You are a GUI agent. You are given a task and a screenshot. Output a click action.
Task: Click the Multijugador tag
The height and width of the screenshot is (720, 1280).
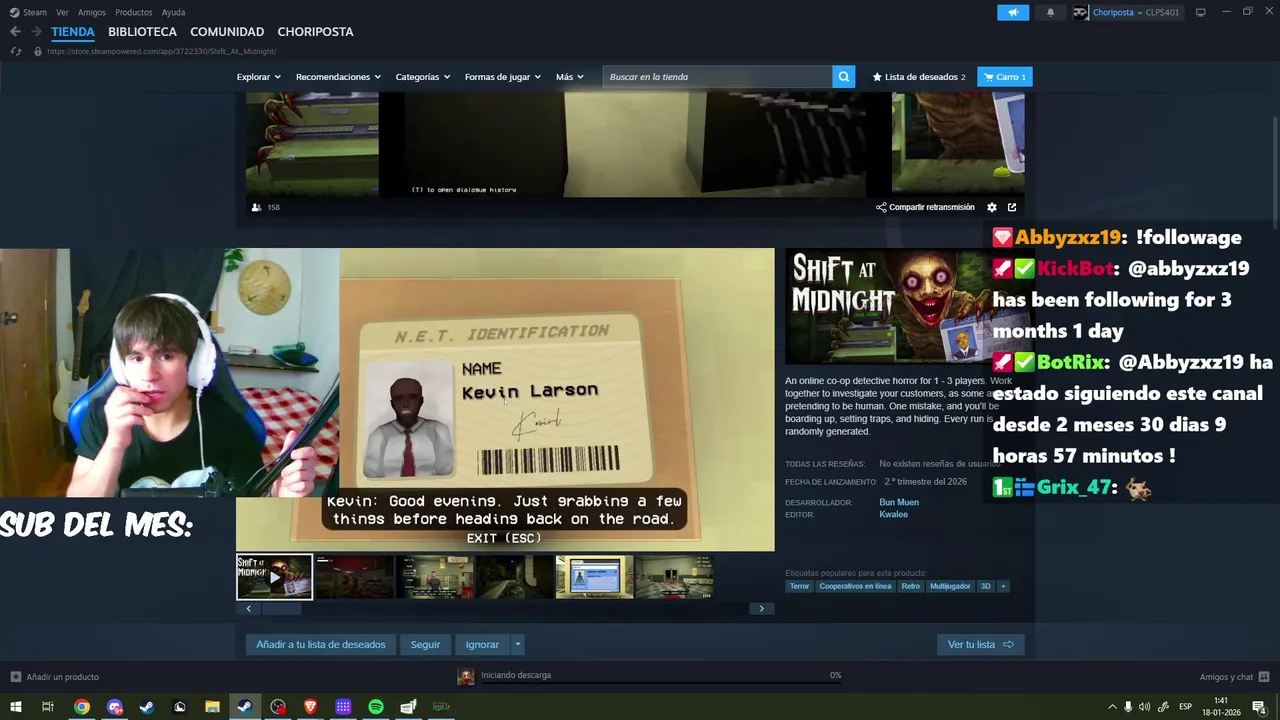950,586
